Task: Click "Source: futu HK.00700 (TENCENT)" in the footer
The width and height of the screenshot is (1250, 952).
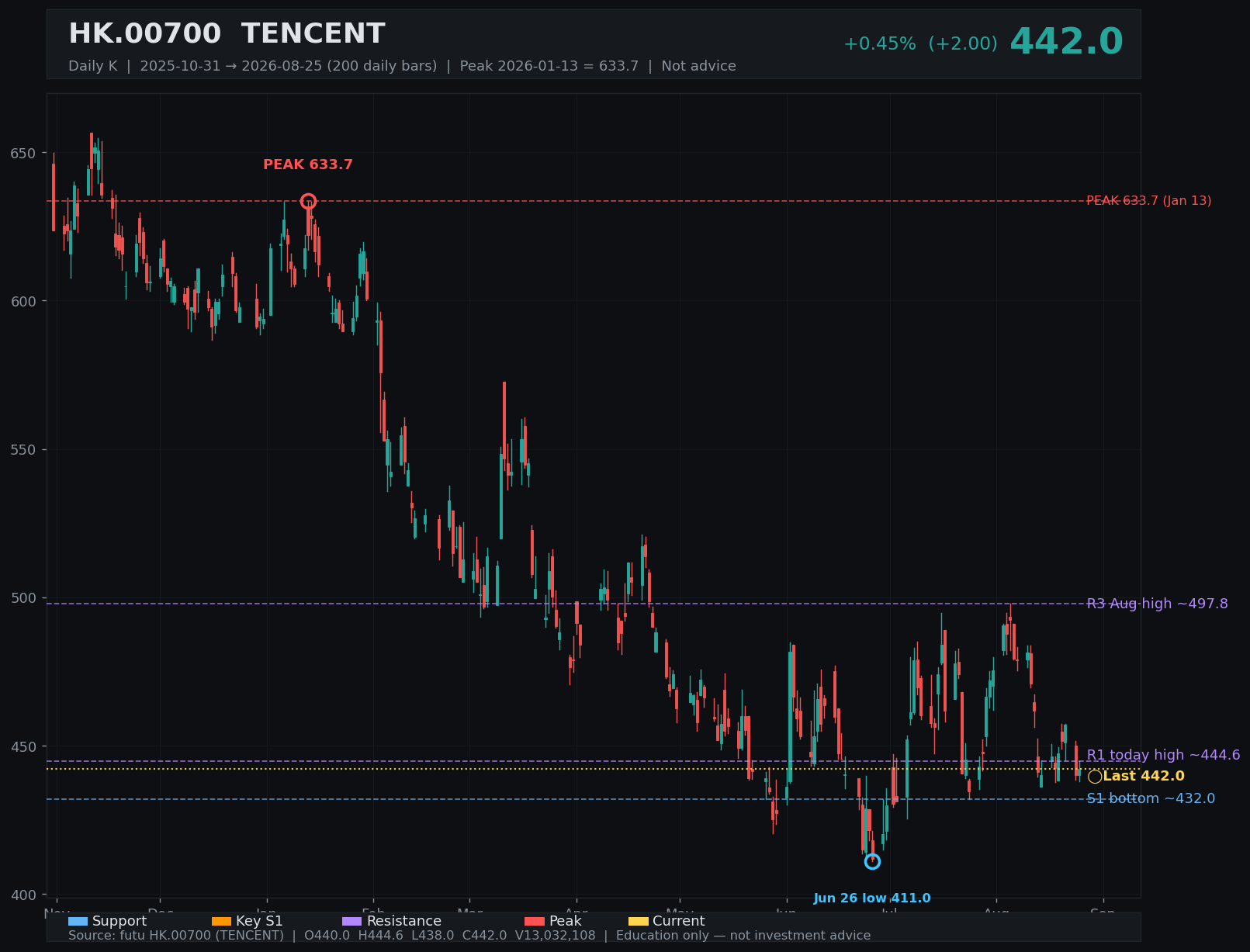Action: 176,936
